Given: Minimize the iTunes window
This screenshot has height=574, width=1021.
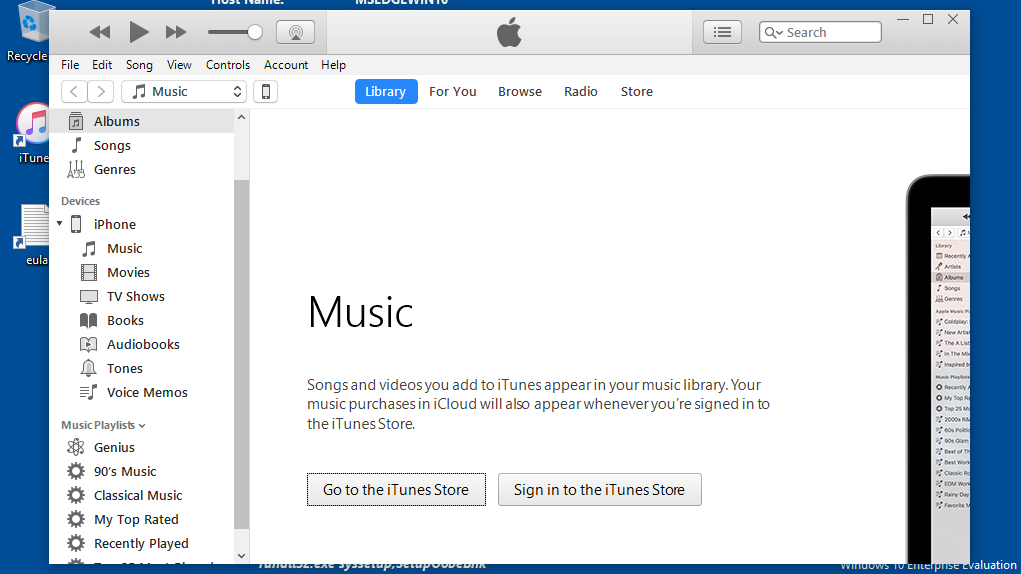Looking at the screenshot, I should coord(903,20).
